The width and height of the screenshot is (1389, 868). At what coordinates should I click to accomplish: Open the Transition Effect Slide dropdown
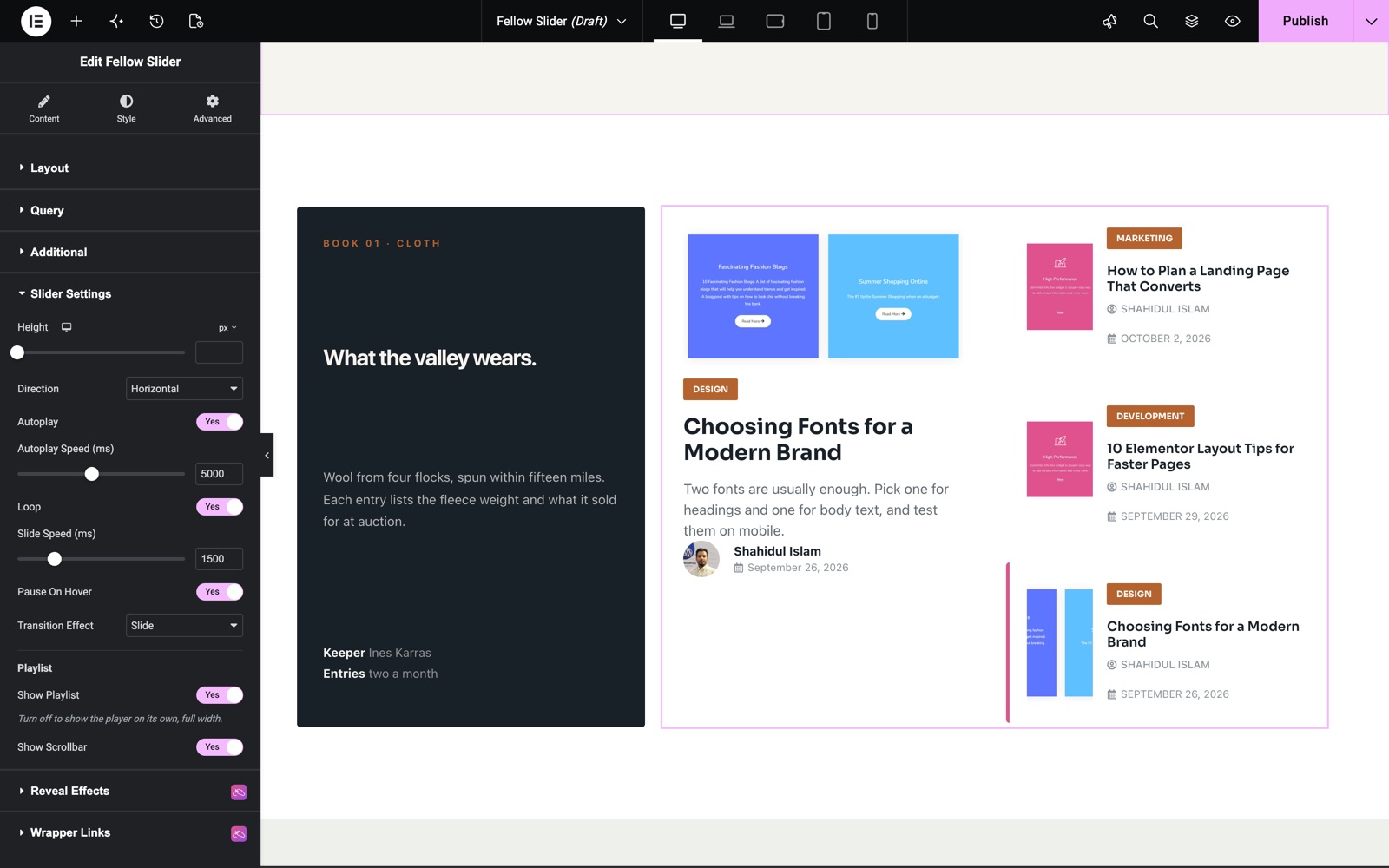(x=184, y=626)
